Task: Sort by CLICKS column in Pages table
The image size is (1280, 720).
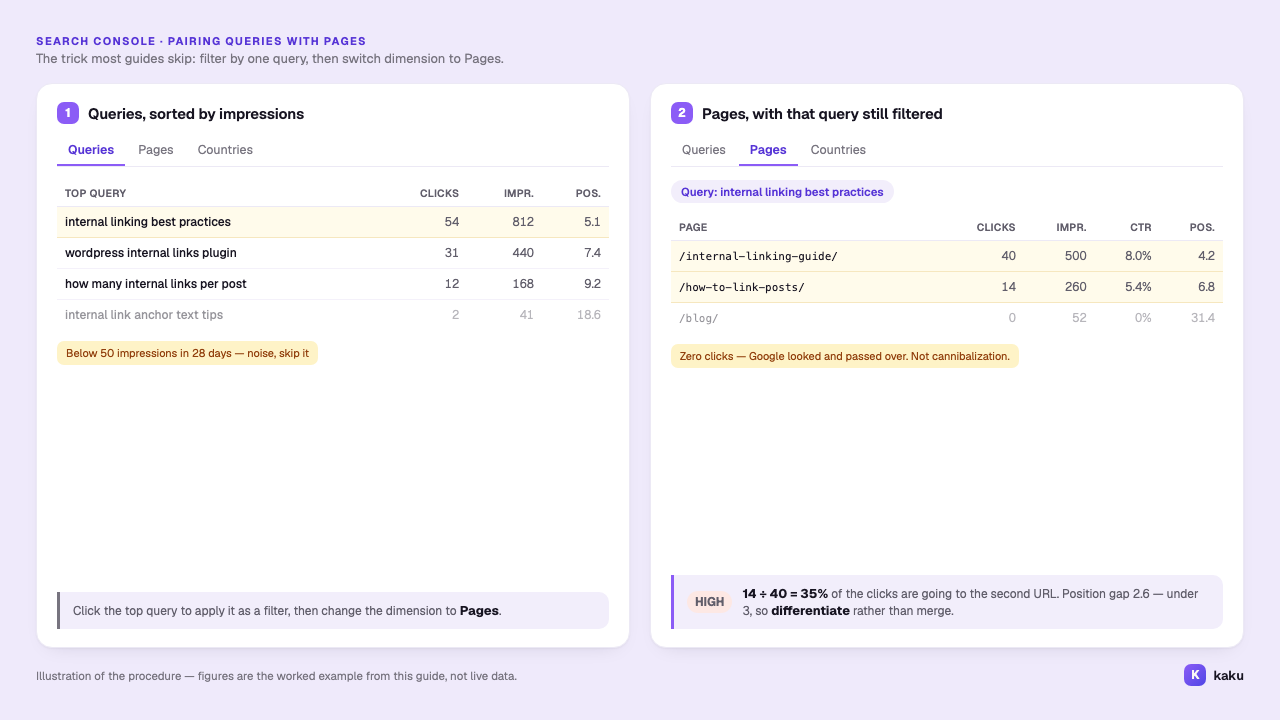Action: point(996,227)
